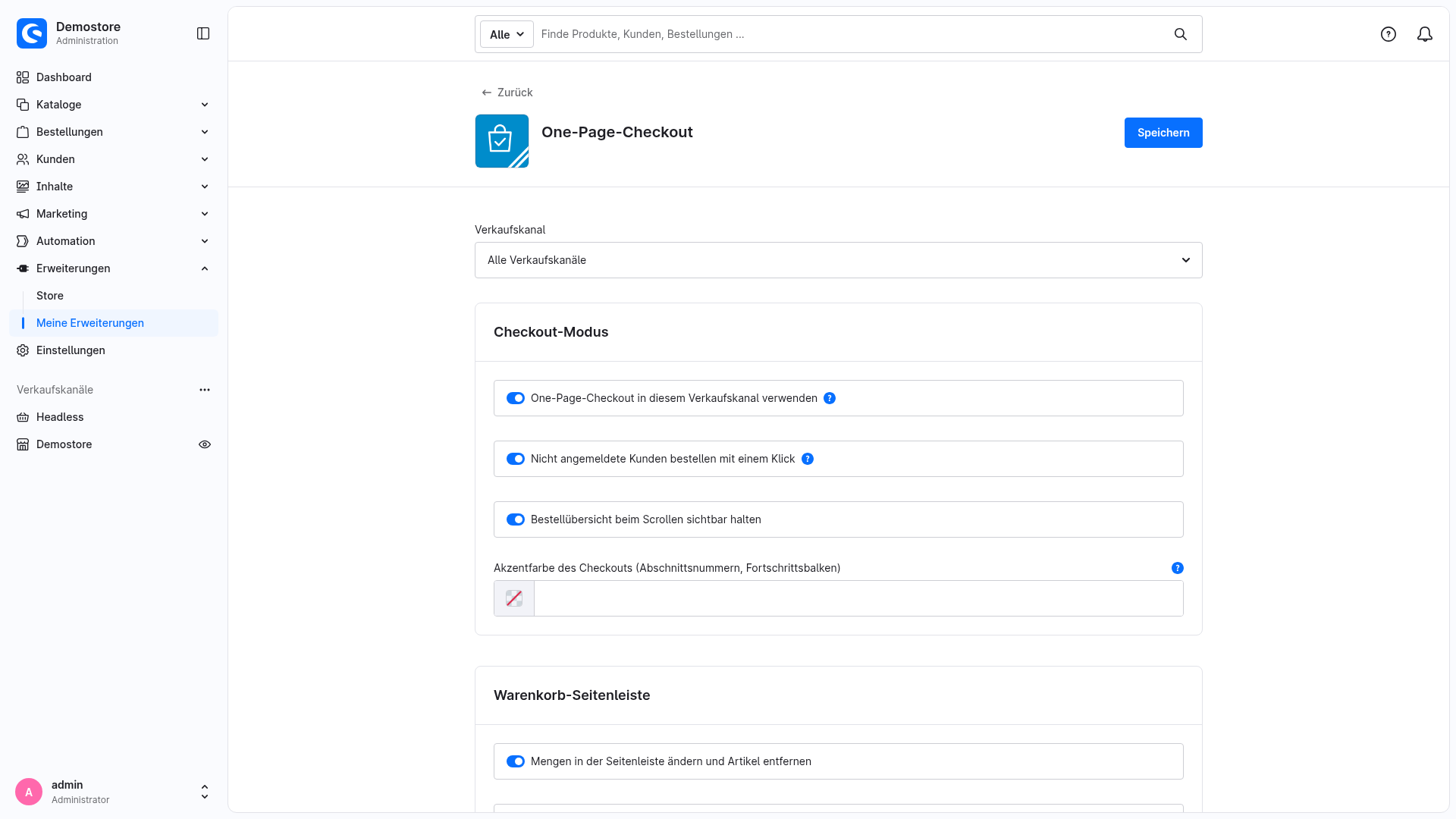1456x819 pixels.
Task: Expand the Kataloge menu
Action: click(114, 105)
